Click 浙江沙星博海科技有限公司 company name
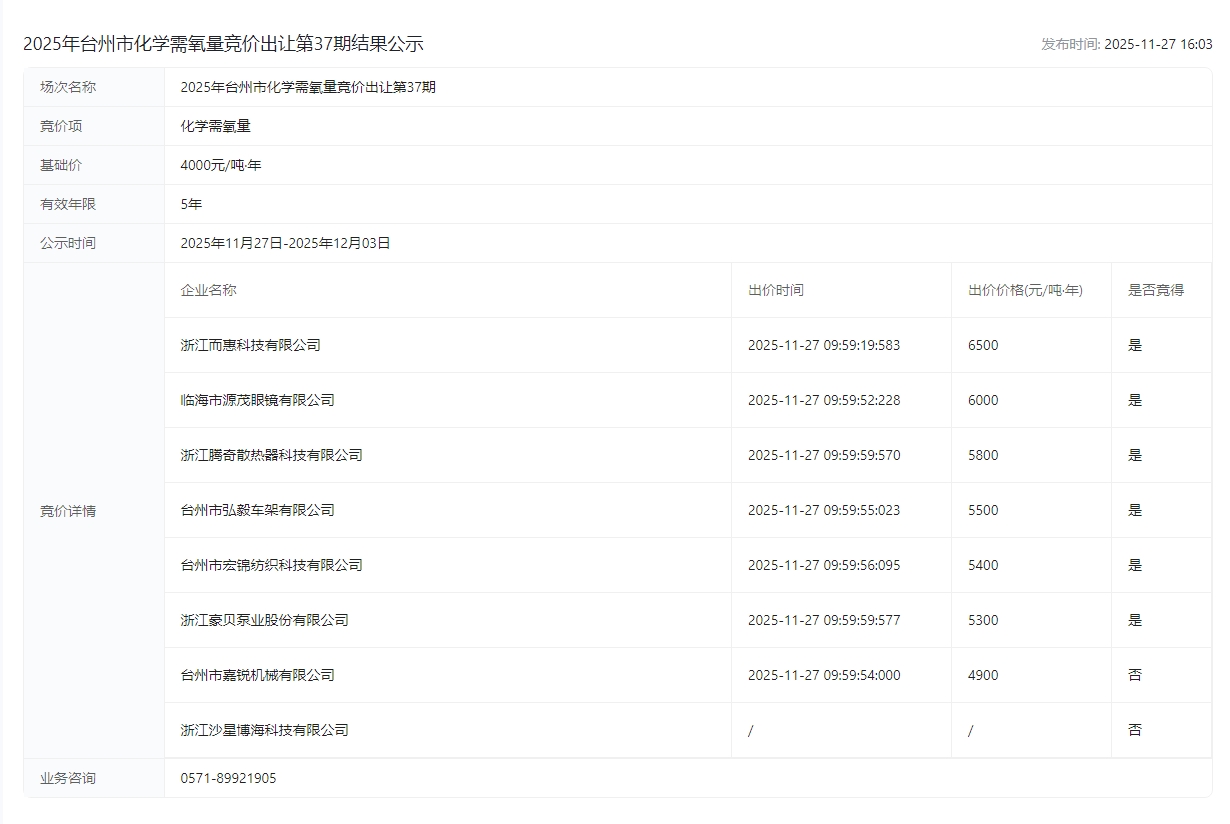 pyautogui.click(x=264, y=730)
